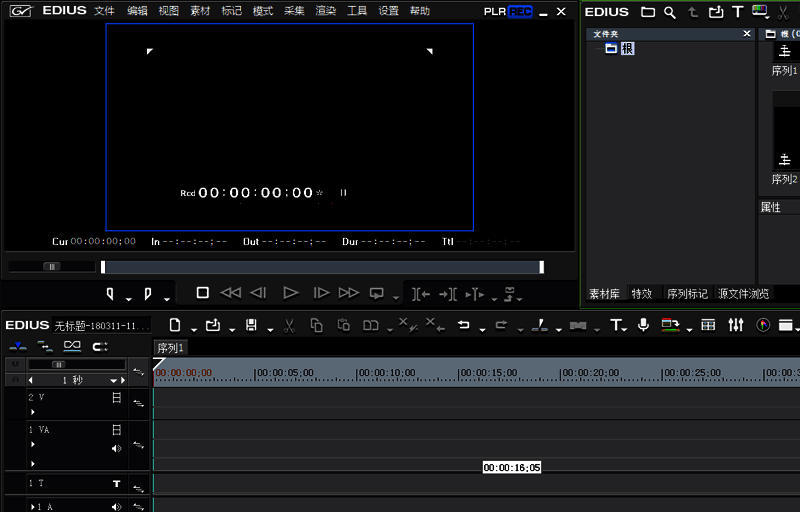Image resolution: width=800 pixels, height=512 pixels.
Task: Click the new sequence icon in the timeline toolbar
Action: 175,325
